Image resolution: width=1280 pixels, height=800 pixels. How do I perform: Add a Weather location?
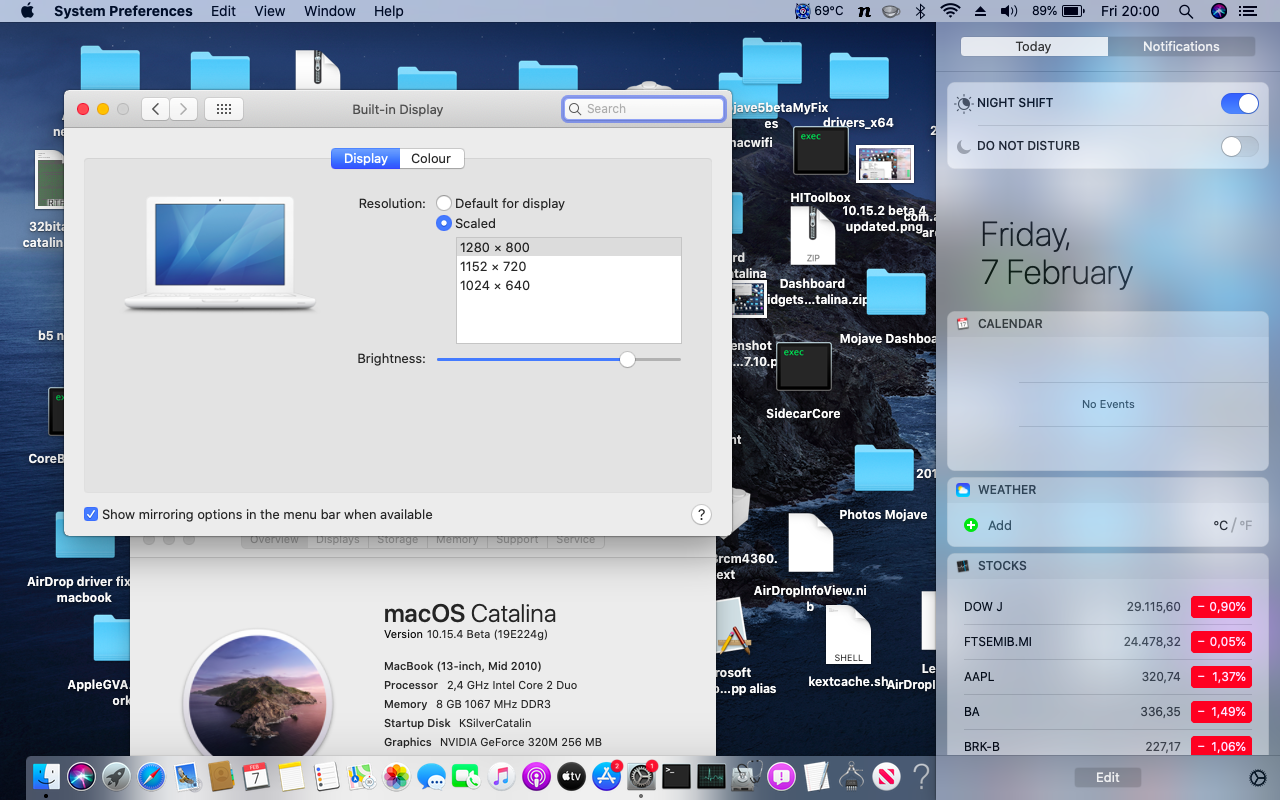(x=988, y=525)
